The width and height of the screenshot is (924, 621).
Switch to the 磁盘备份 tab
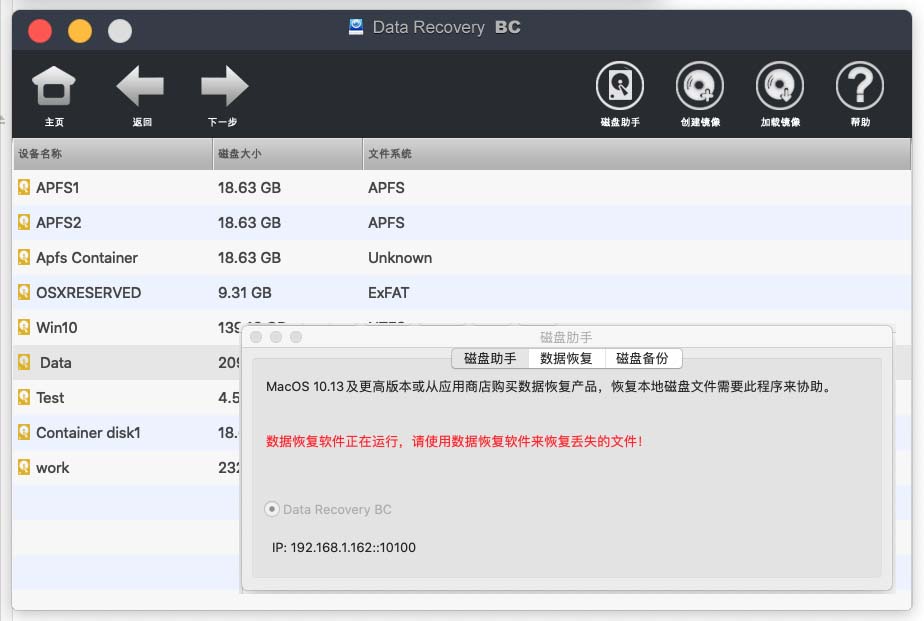(643, 358)
